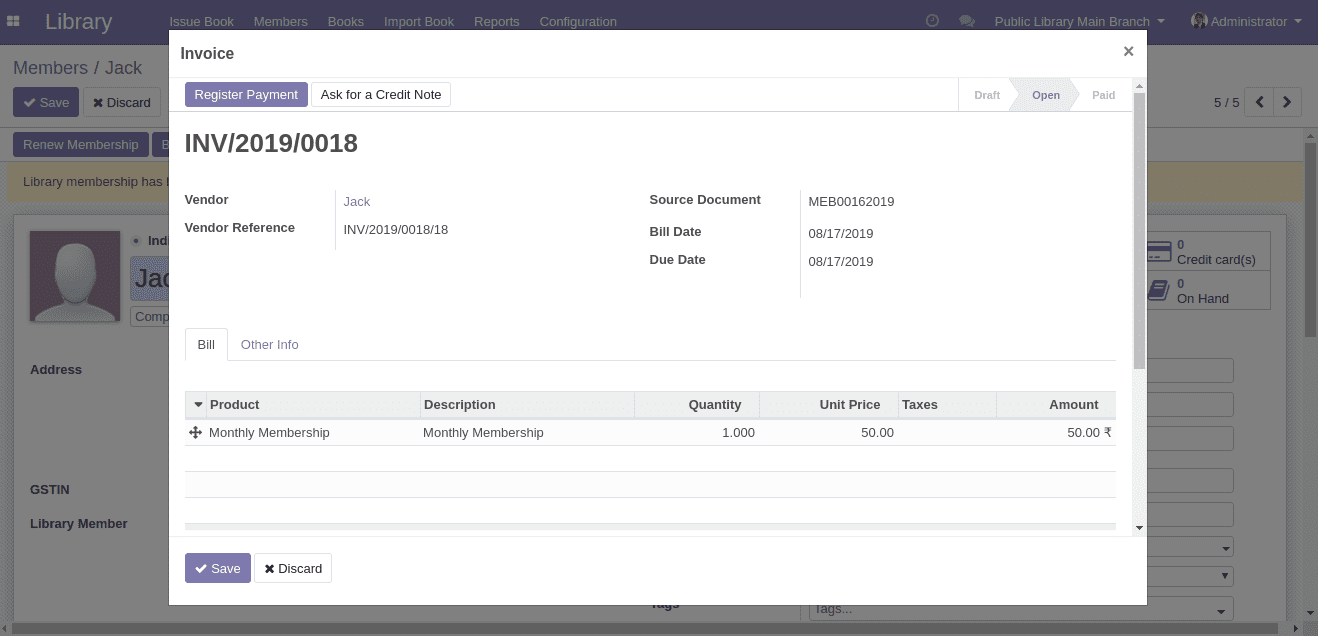1318x636 pixels.
Task: Click the Open status stage
Action: 1046,95
